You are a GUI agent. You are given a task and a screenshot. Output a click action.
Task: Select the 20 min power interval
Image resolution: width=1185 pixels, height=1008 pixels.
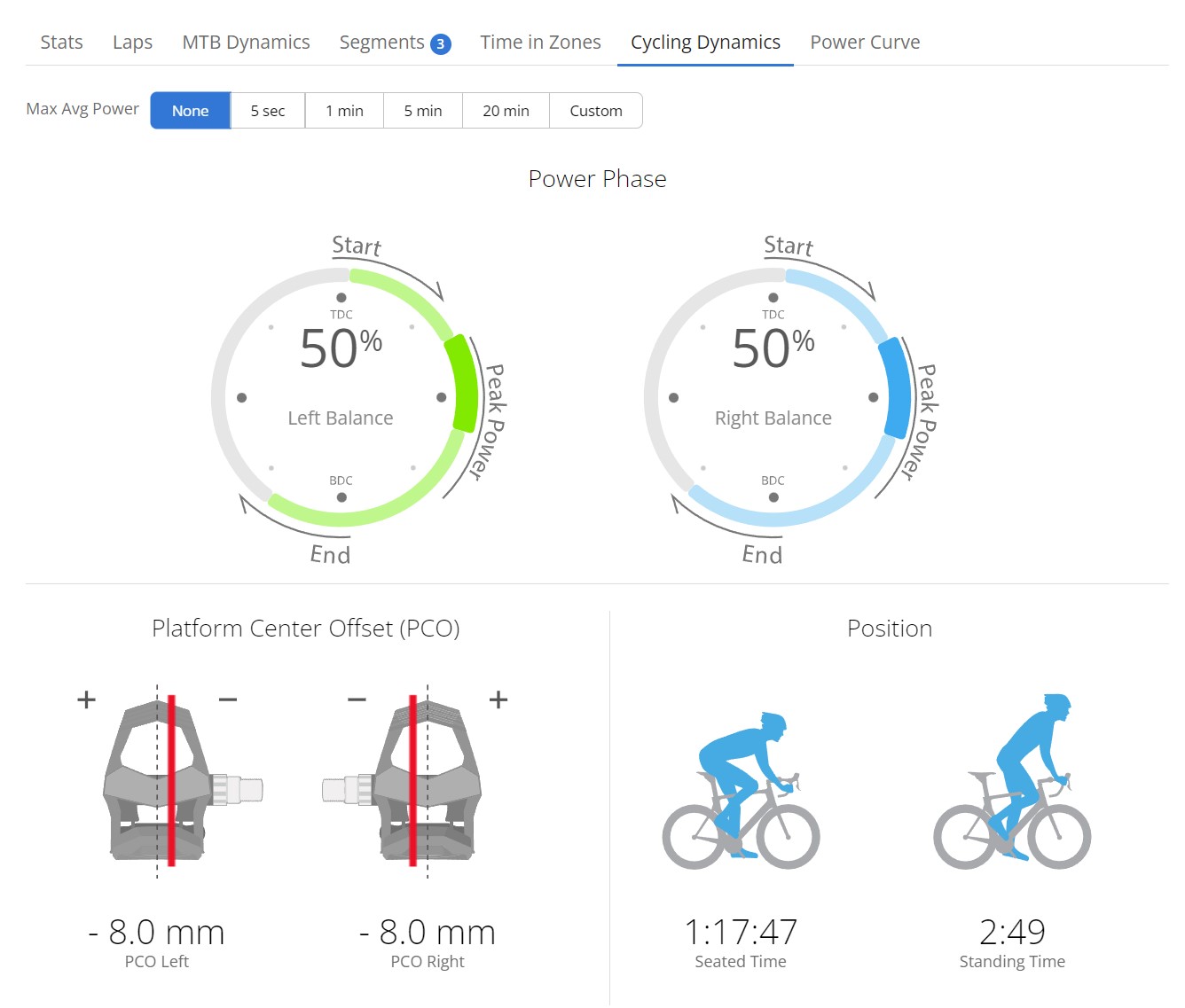pyautogui.click(x=506, y=111)
